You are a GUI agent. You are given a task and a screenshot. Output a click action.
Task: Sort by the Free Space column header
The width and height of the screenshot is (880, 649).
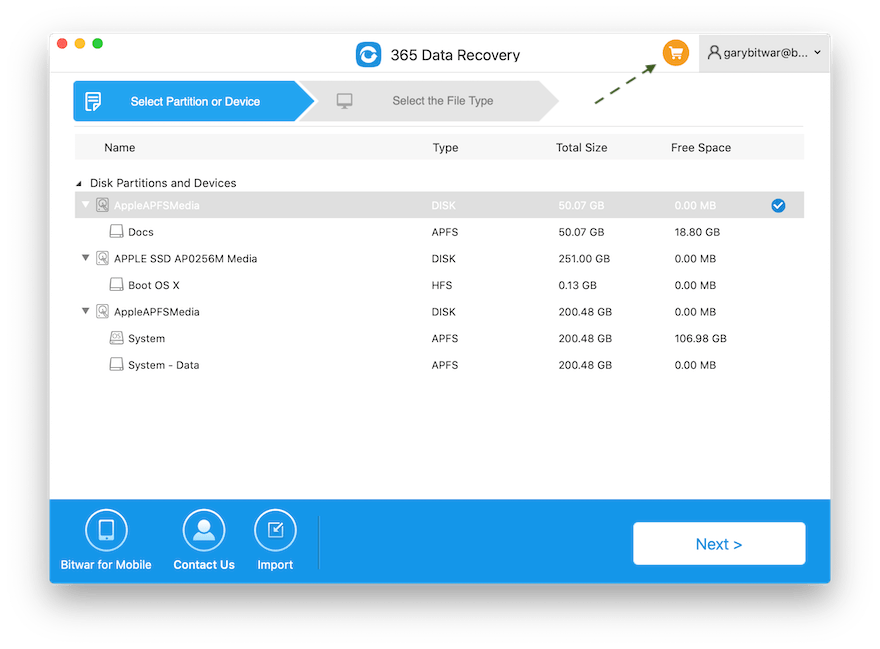(x=700, y=148)
